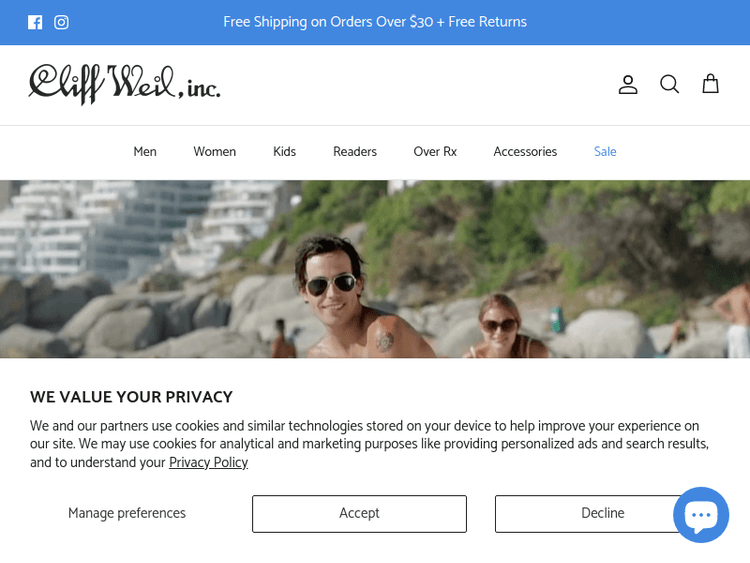Select the Readers menu item
Screen dimensions: 750x563
[x=355, y=152]
